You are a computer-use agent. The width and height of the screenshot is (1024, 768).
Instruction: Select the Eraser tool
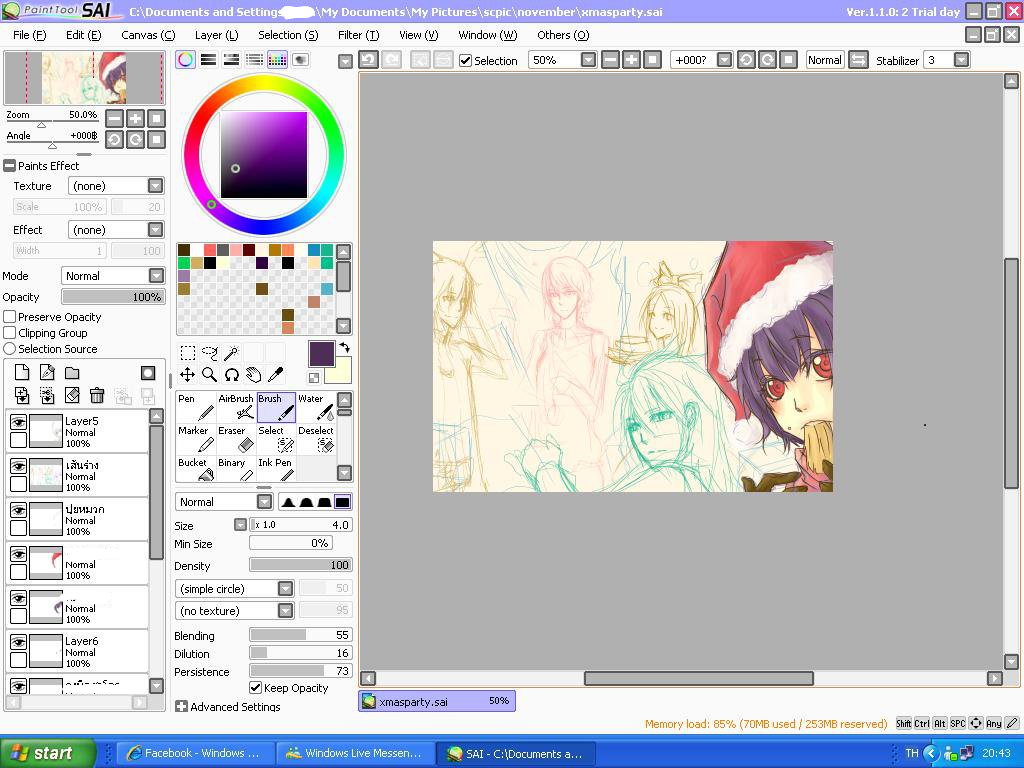236,439
